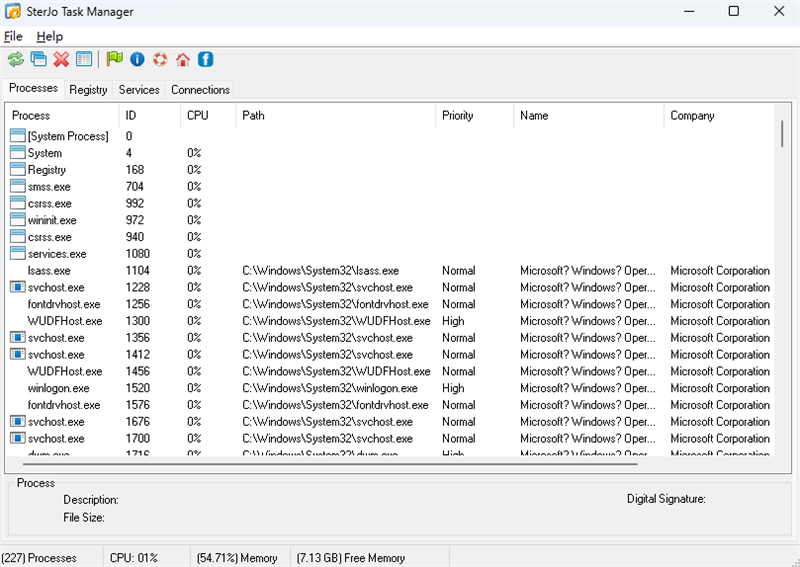
Task: Select csrss.exe with ID 992
Action: click(x=390, y=203)
